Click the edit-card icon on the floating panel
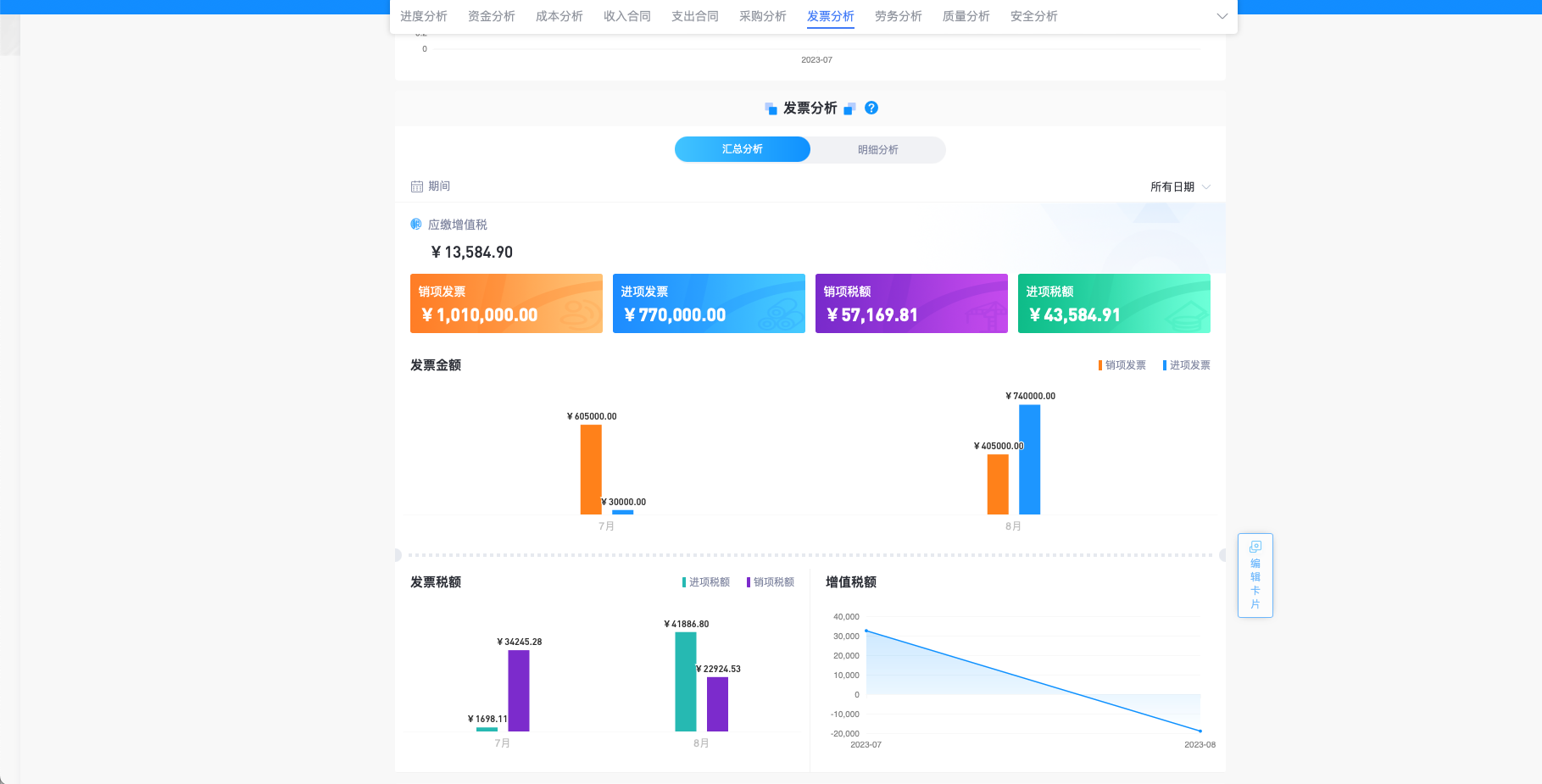The image size is (1542, 784). (1255, 544)
